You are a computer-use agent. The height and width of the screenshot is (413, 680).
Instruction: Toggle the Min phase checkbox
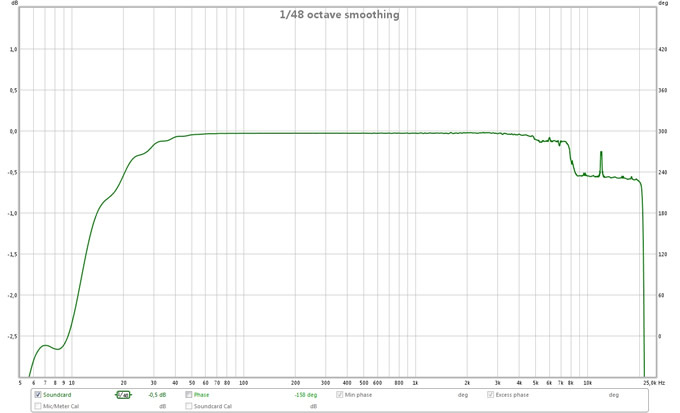pyautogui.click(x=339, y=395)
